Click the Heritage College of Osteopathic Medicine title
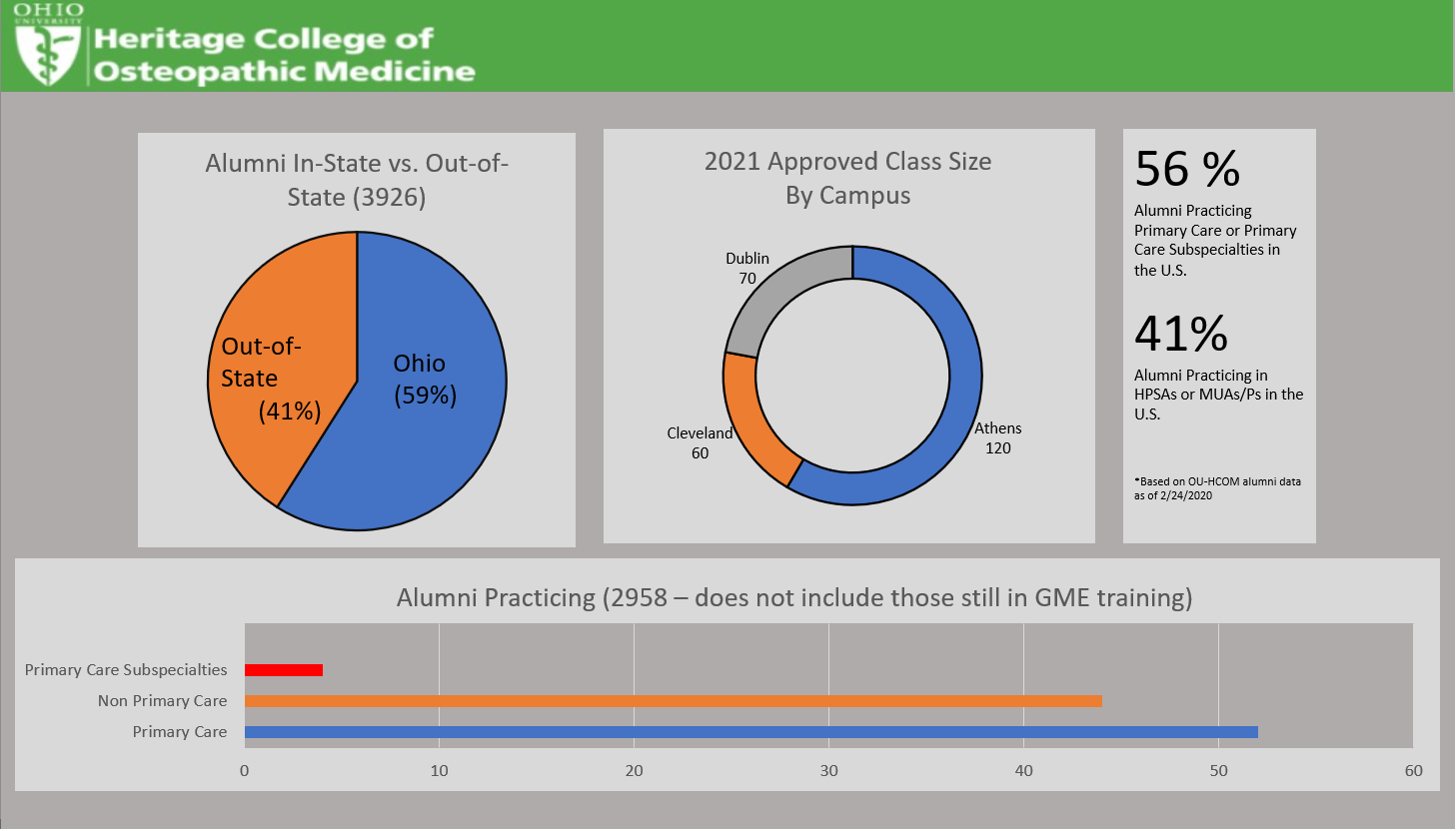This screenshot has width=1456, height=831. (x=284, y=55)
